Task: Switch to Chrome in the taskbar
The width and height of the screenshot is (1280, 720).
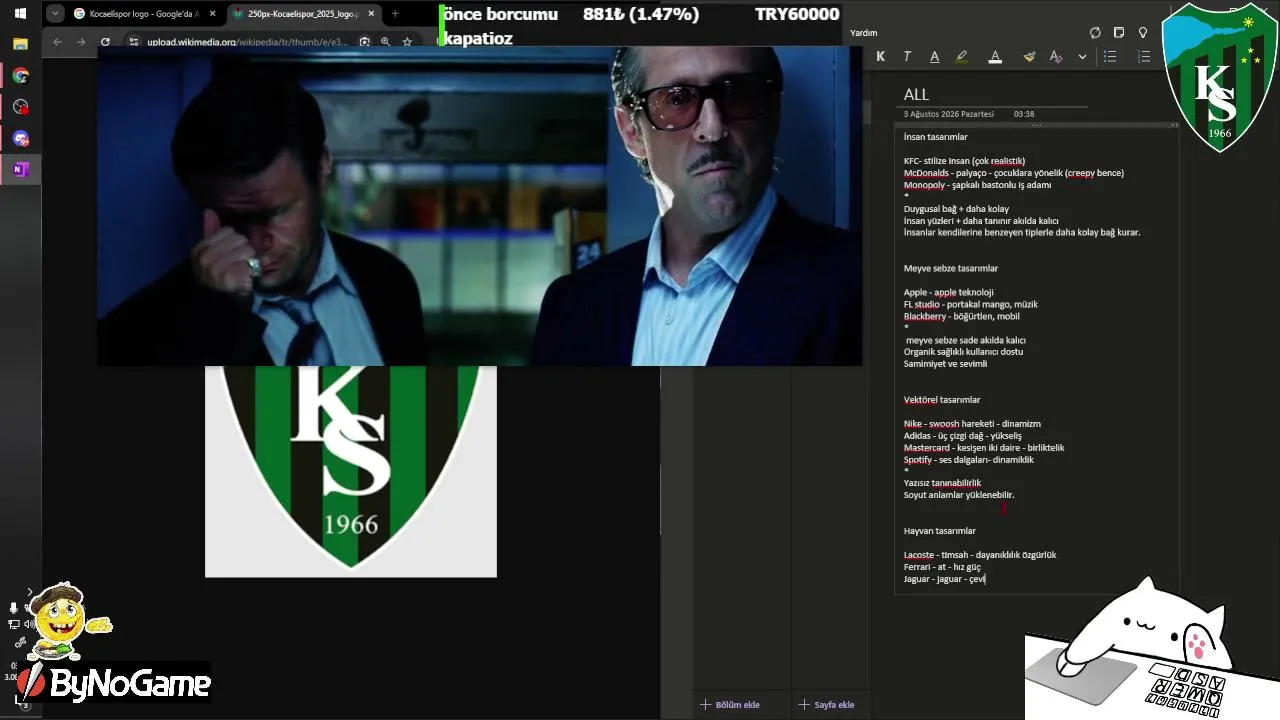Action: [x=20, y=75]
